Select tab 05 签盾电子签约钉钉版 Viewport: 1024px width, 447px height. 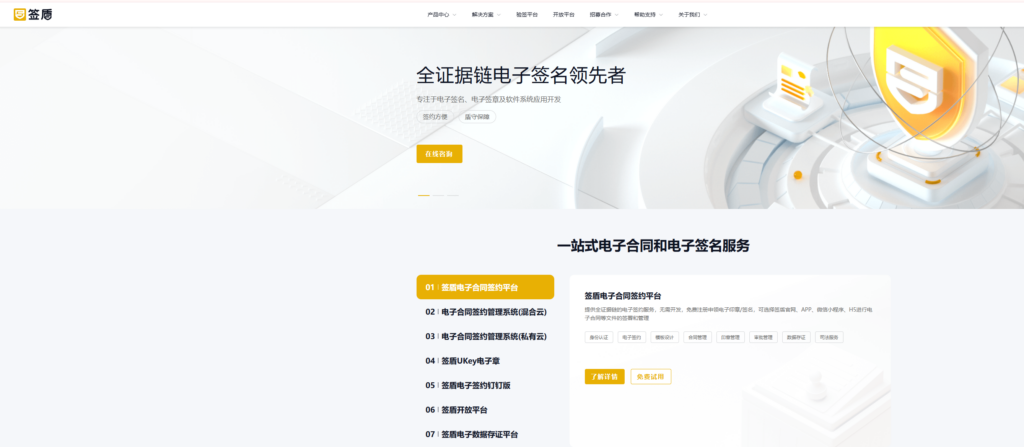[485, 385]
